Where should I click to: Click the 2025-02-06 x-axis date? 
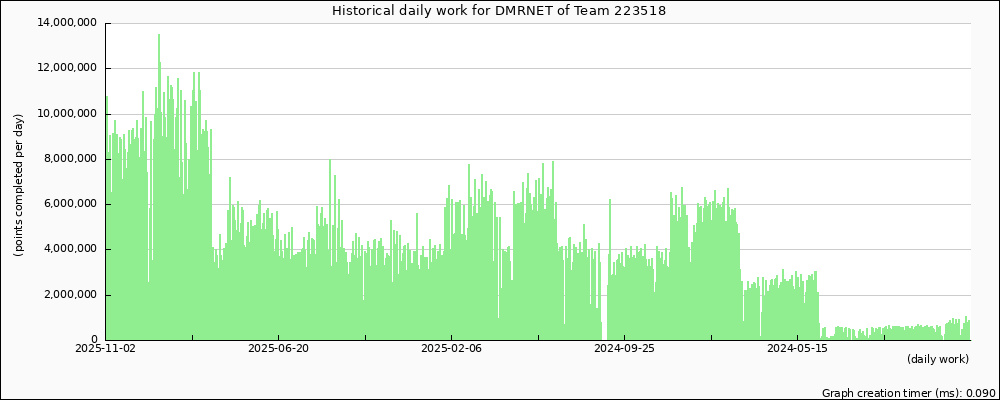pyautogui.click(x=451, y=349)
